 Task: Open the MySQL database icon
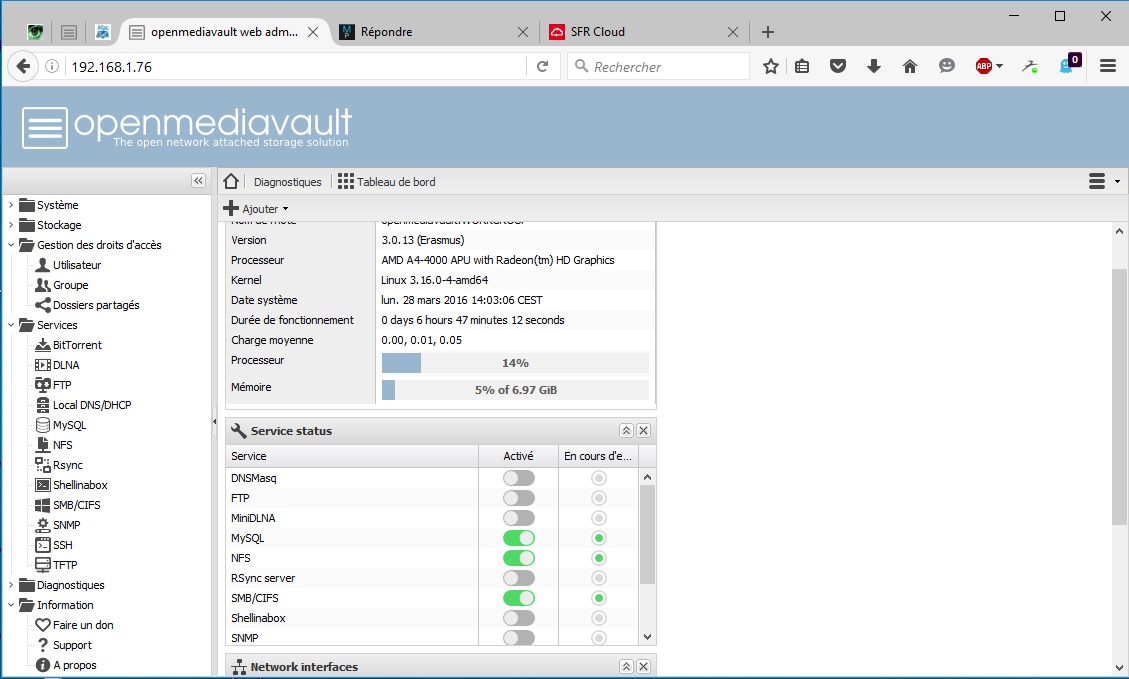pyautogui.click(x=42, y=425)
